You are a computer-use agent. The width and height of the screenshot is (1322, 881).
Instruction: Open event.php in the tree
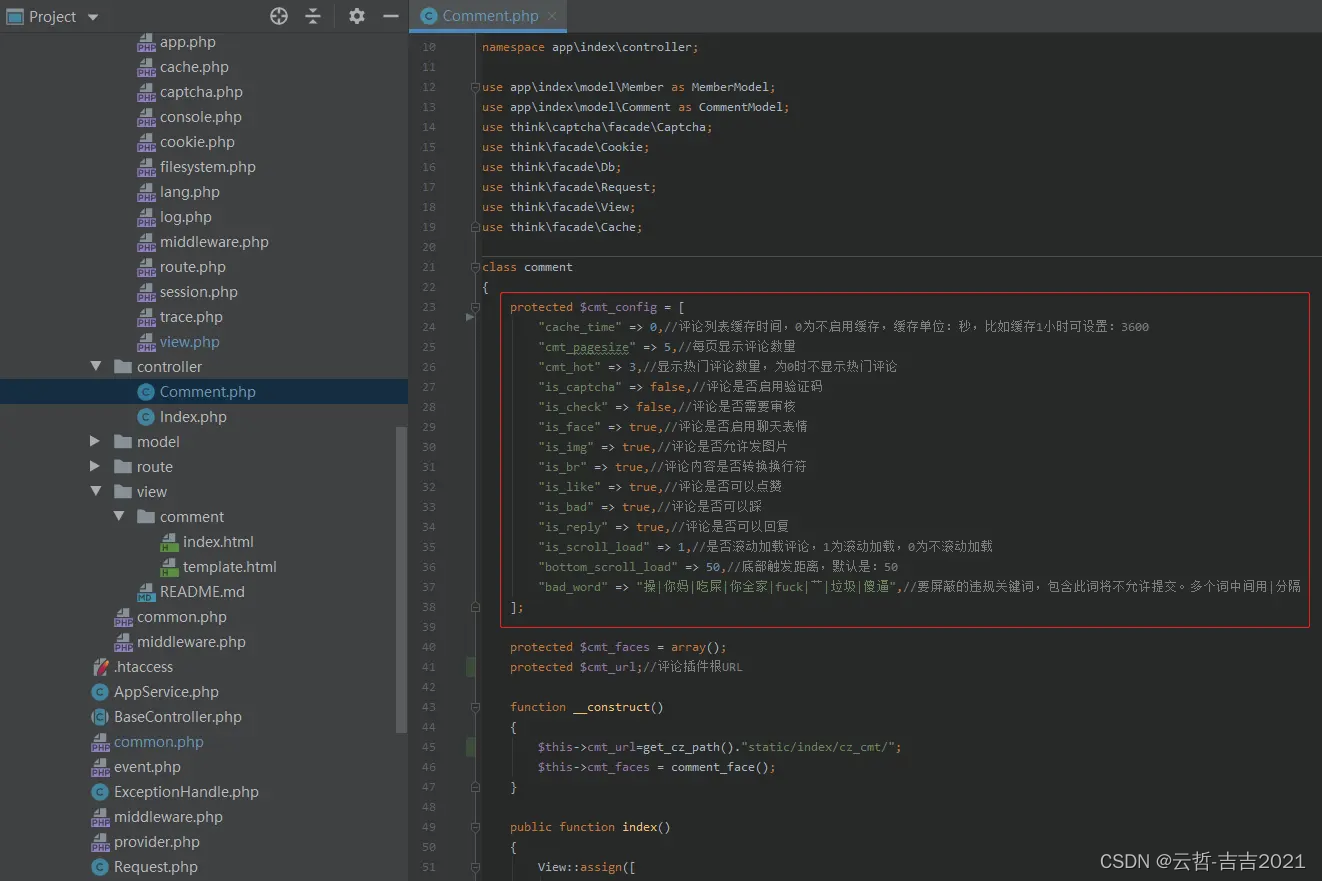(x=147, y=767)
